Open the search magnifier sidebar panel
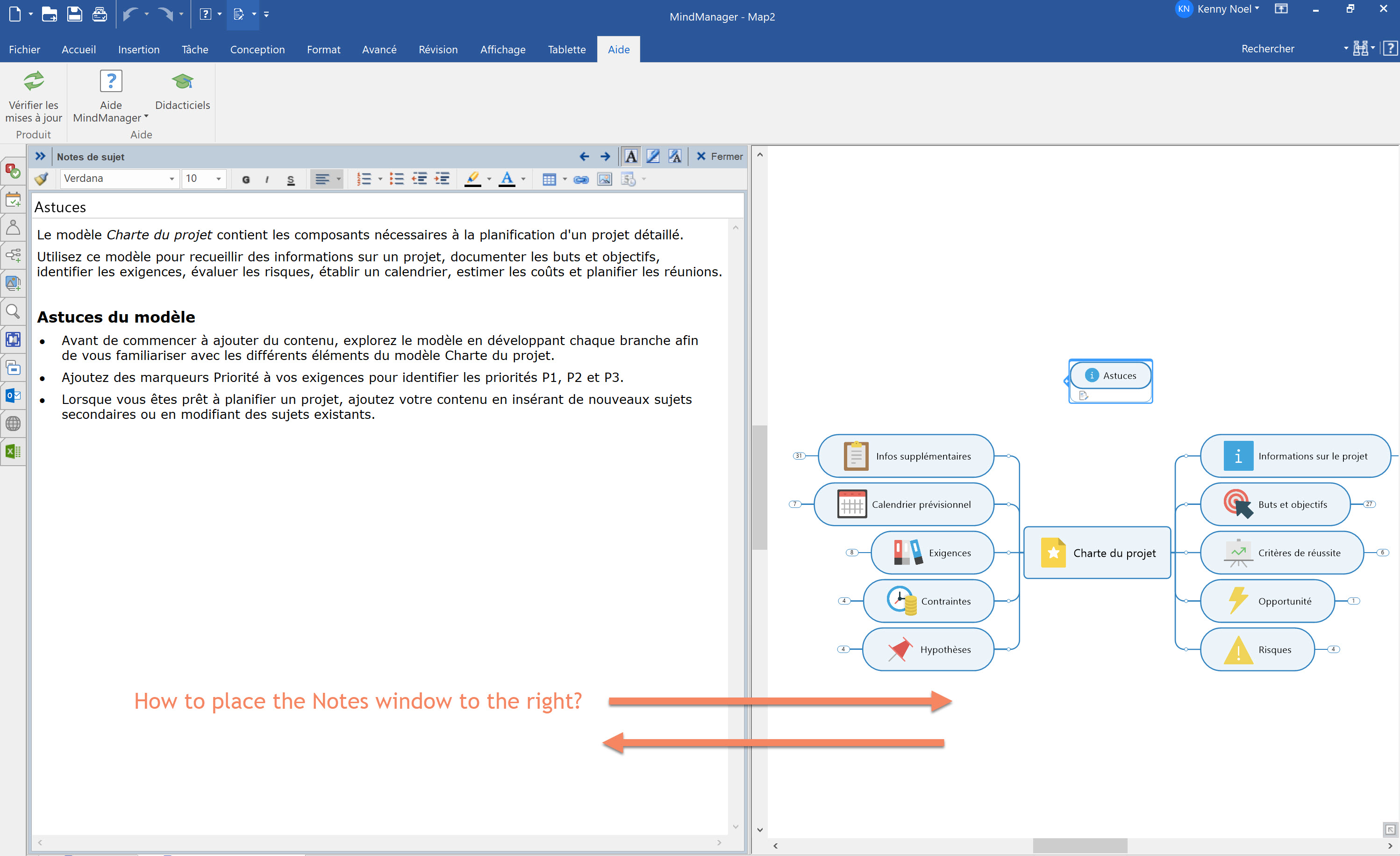The image size is (1400, 856). click(x=13, y=311)
